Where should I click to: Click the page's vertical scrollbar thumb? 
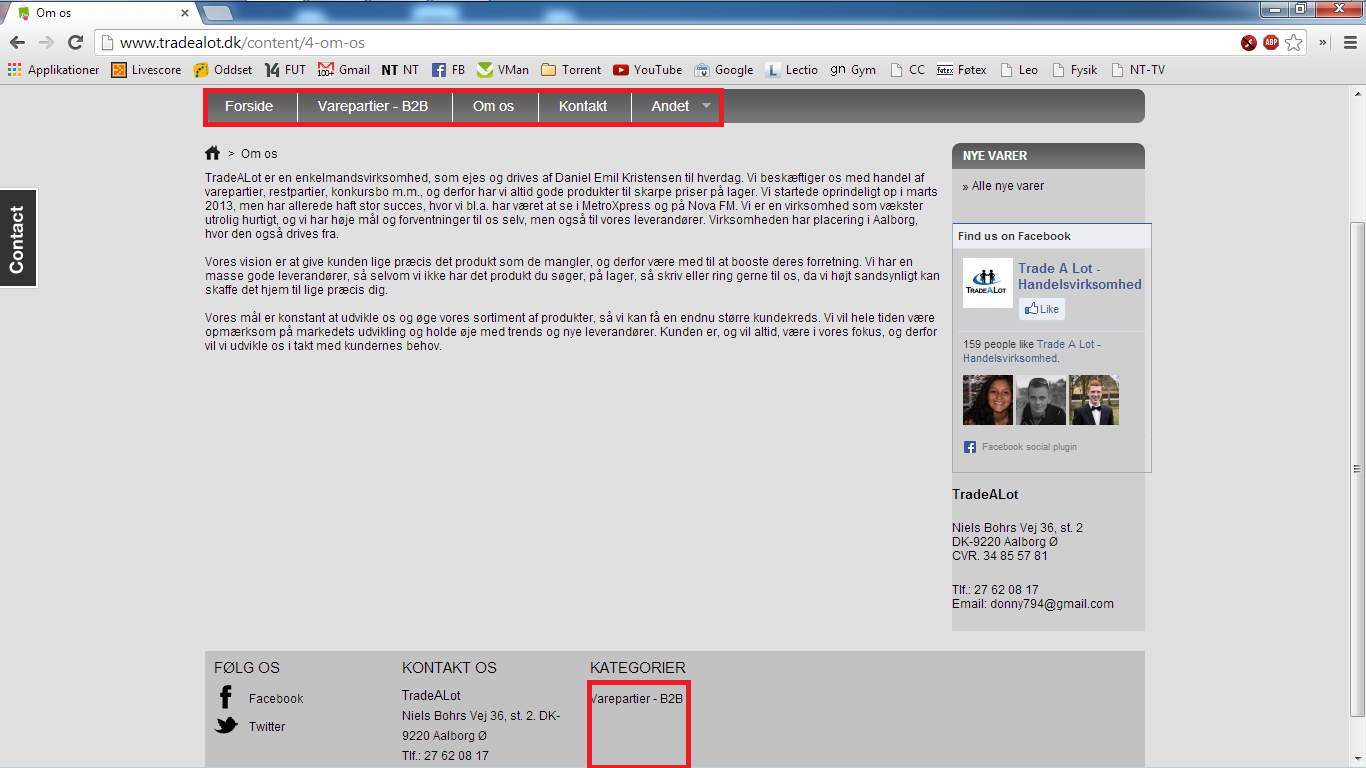(1357, 468)
